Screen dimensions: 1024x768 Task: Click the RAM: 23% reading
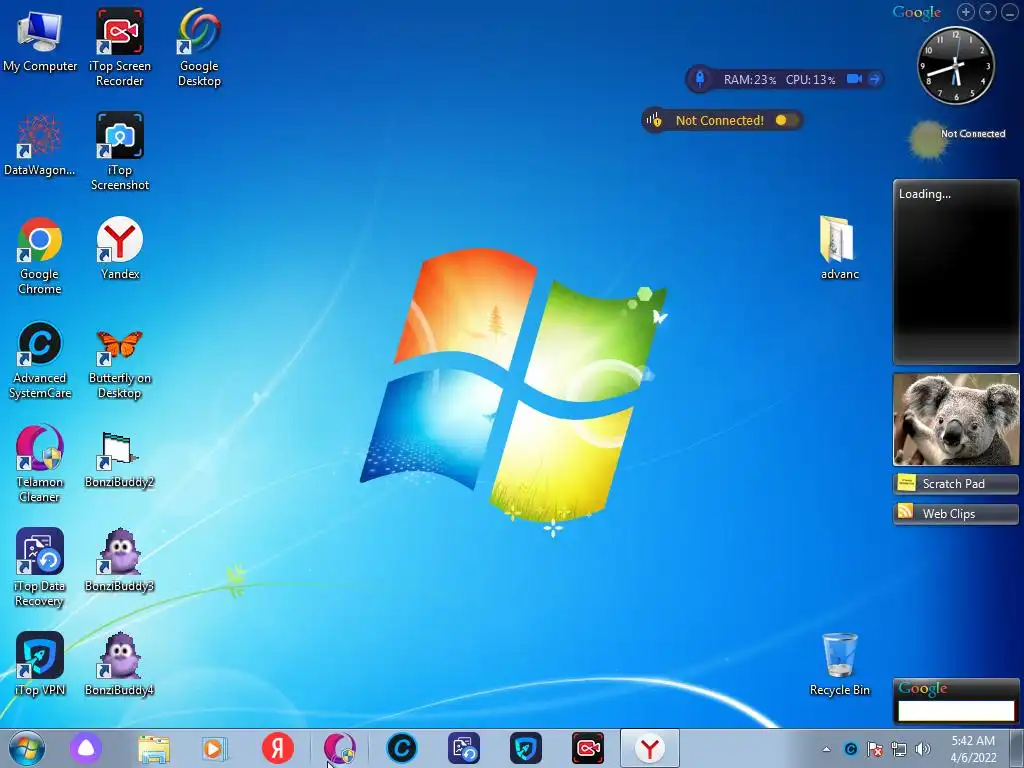click(750, 80)
